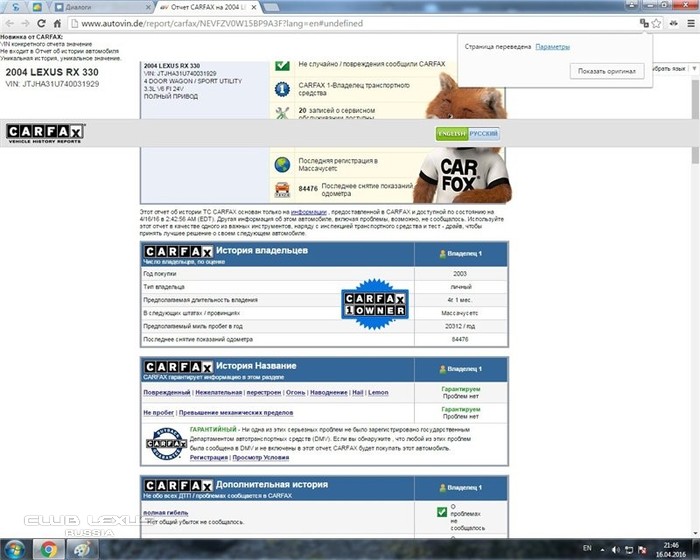Click the Просмотр Условия link
The width and height of the screenshot is (700, 560).
(261, 458)
